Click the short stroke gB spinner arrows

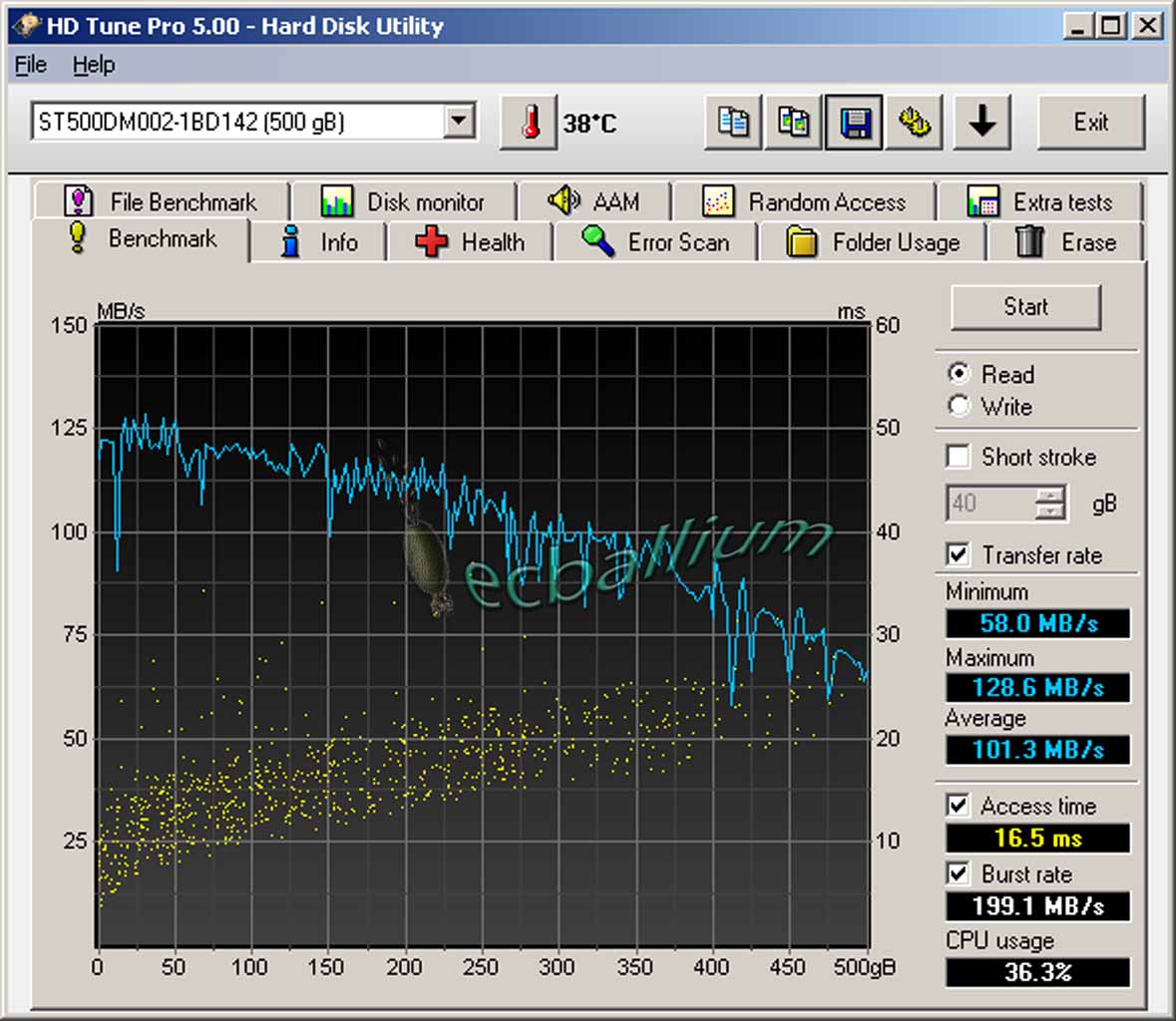click(1049, 504)
